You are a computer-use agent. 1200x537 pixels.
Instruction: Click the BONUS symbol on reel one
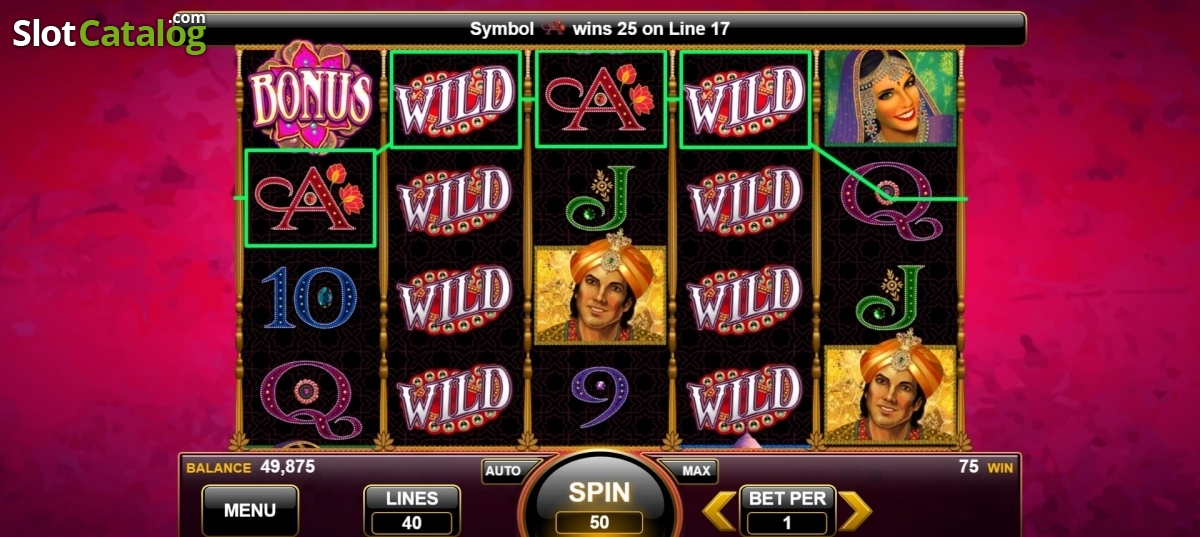(310, 97)
